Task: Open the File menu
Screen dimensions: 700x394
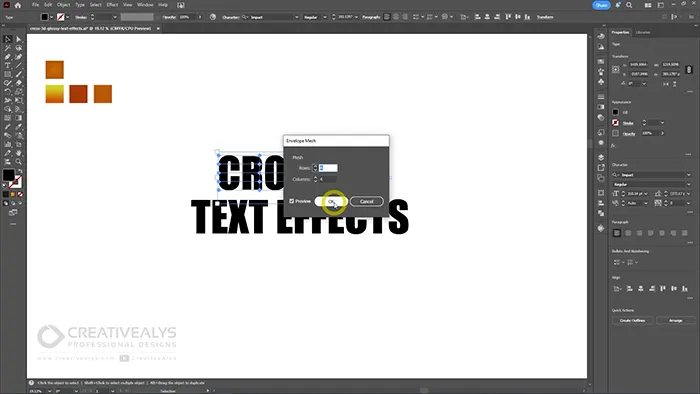Action: pyautogui.click(x=35, y=5)
